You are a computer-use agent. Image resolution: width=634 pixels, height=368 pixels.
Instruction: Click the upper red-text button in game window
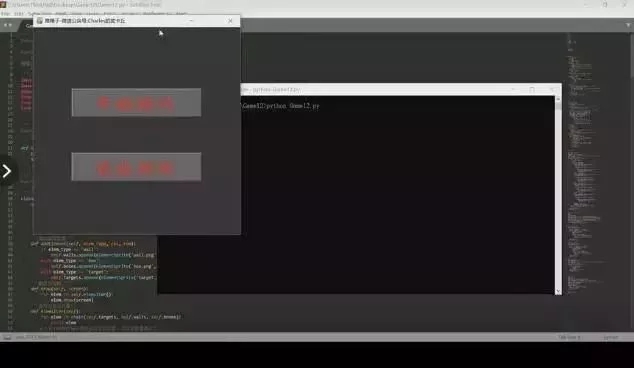click(136, 103)
